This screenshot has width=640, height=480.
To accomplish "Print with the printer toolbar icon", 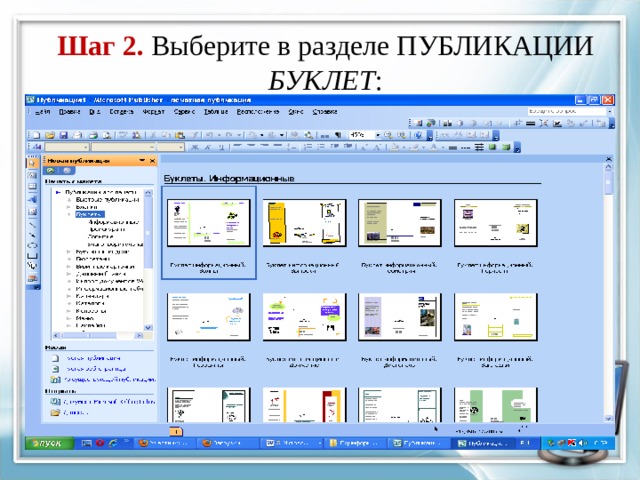I will (93, 135).
